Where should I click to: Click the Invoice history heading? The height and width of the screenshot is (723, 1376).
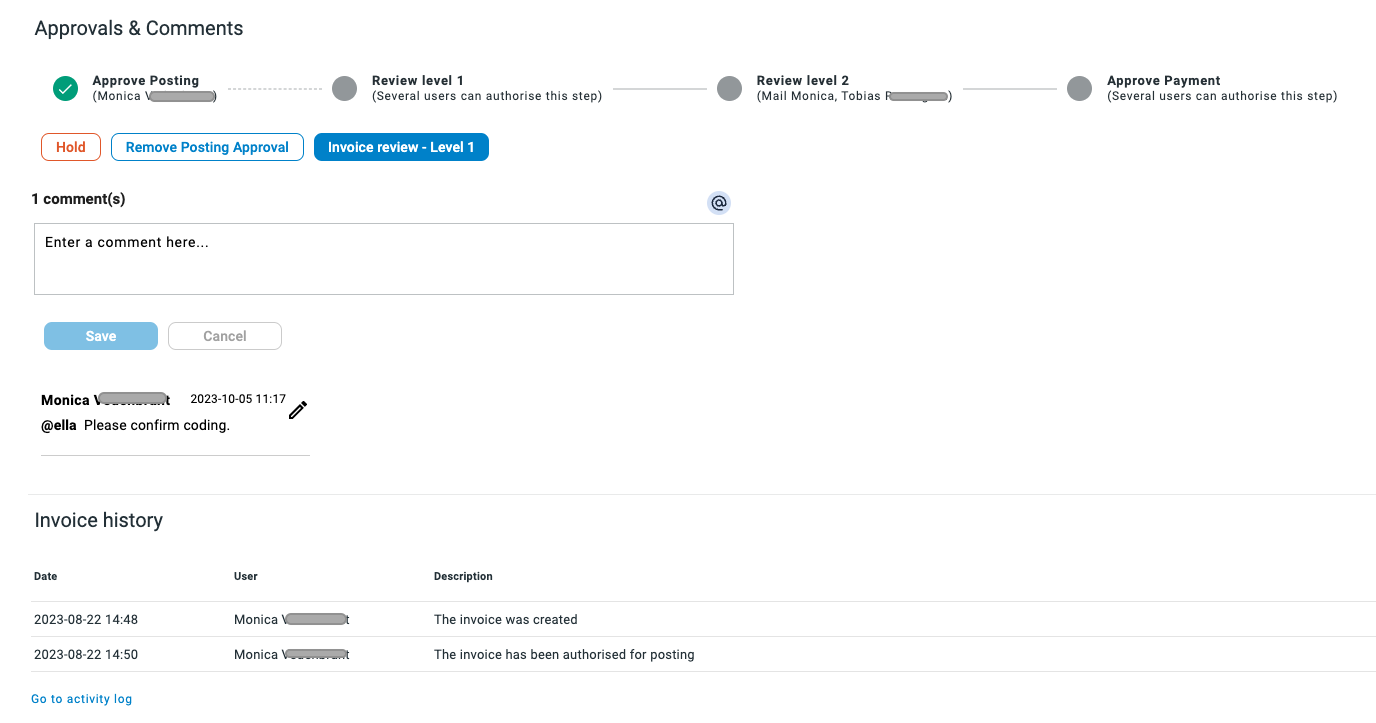(x=99, y=520)
